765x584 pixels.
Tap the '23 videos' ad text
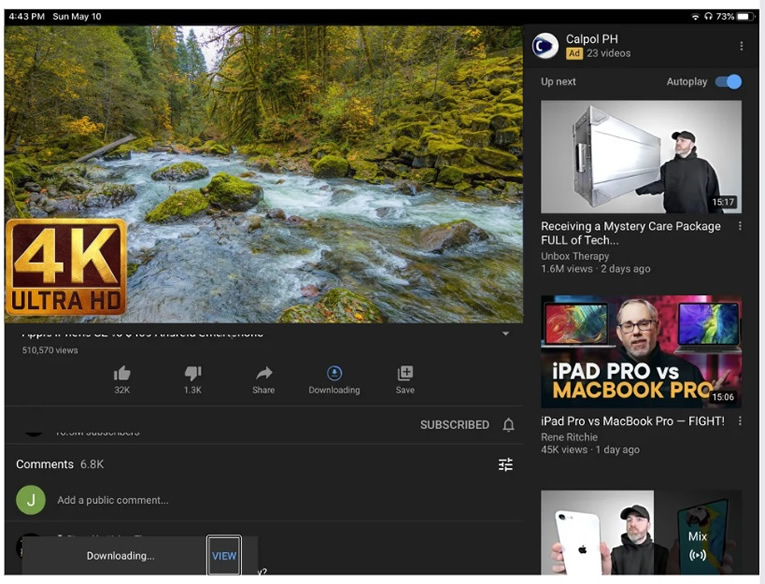point(608,54)
